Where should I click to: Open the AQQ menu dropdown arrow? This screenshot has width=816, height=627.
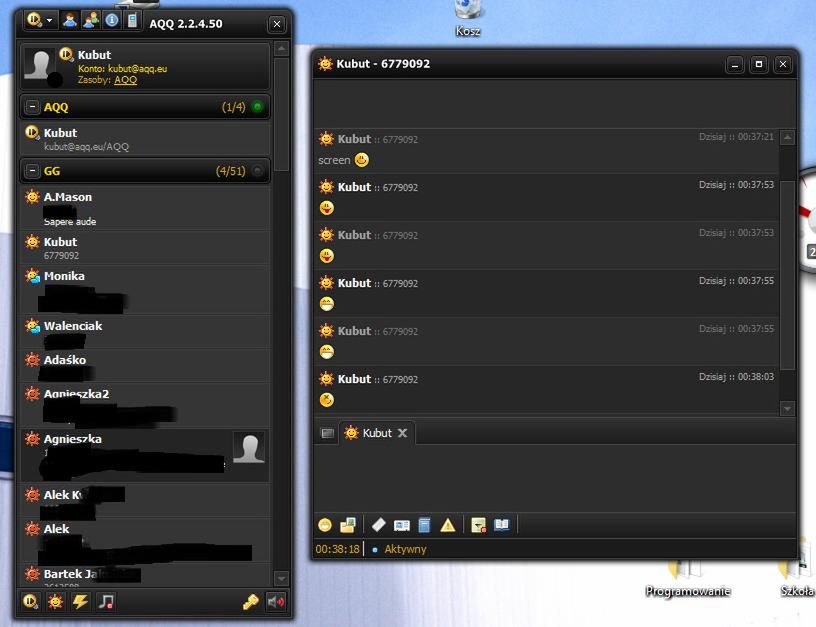pos(49,21)
